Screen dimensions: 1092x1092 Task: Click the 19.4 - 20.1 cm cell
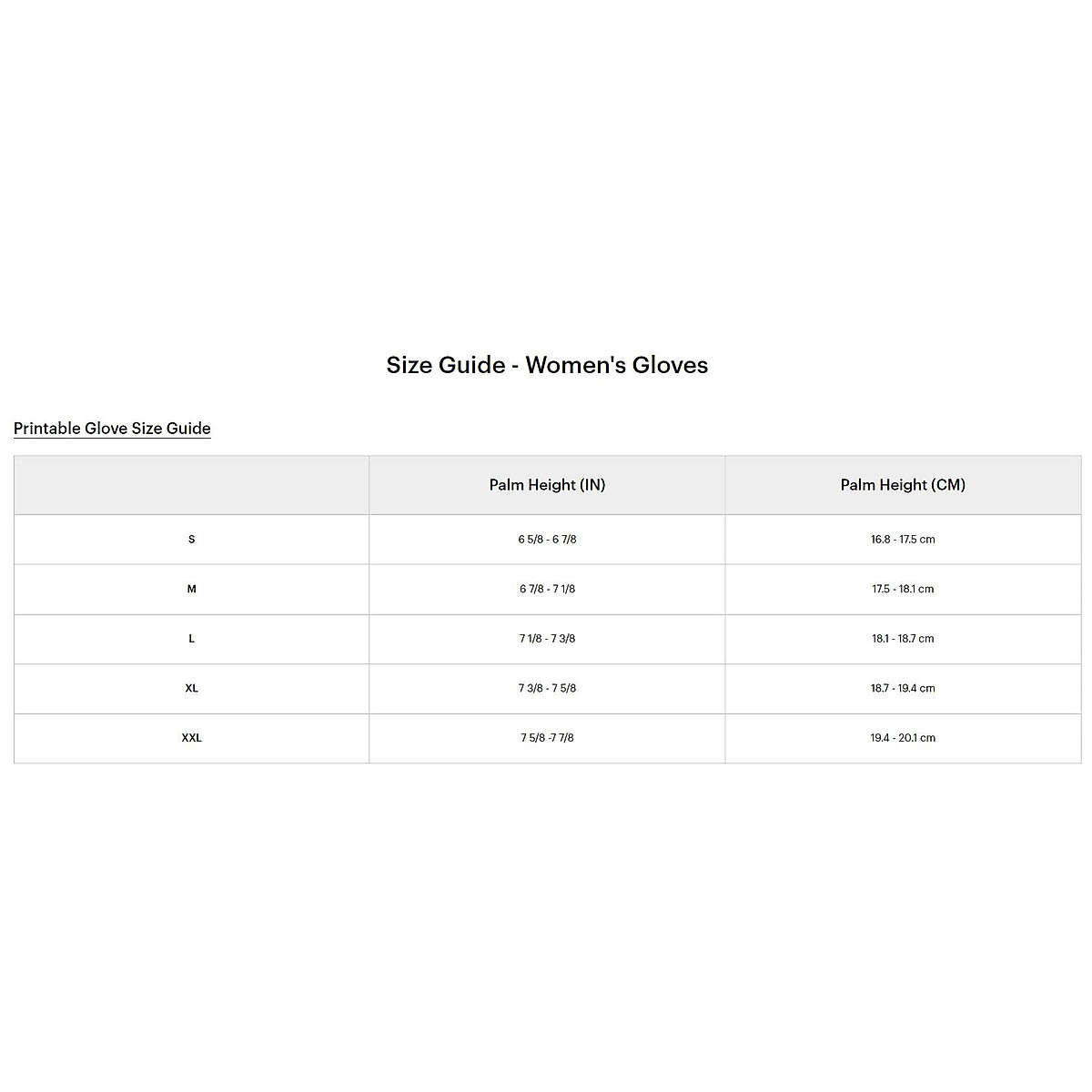coord(903,738)
